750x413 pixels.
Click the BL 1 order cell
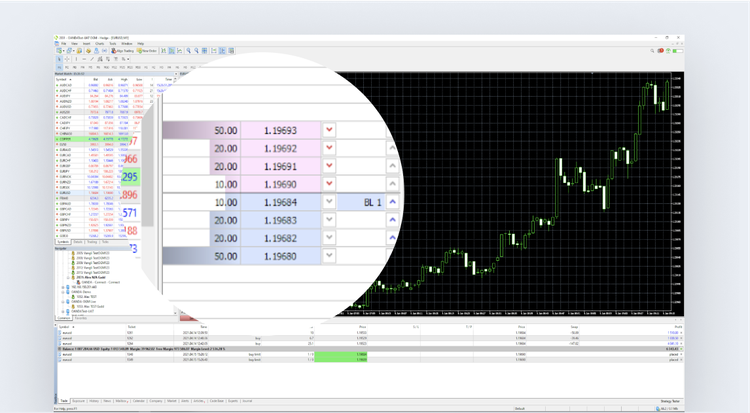[x=358, y=202]
